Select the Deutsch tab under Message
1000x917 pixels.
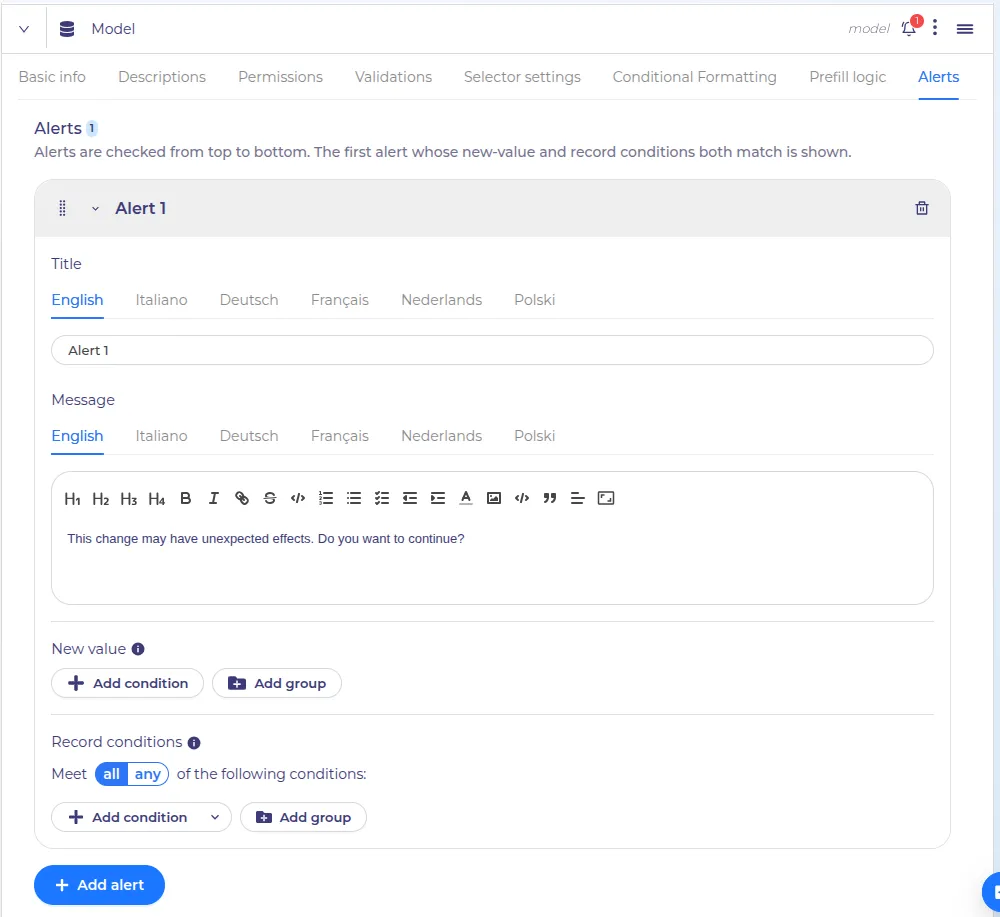(x=249, y=436)
